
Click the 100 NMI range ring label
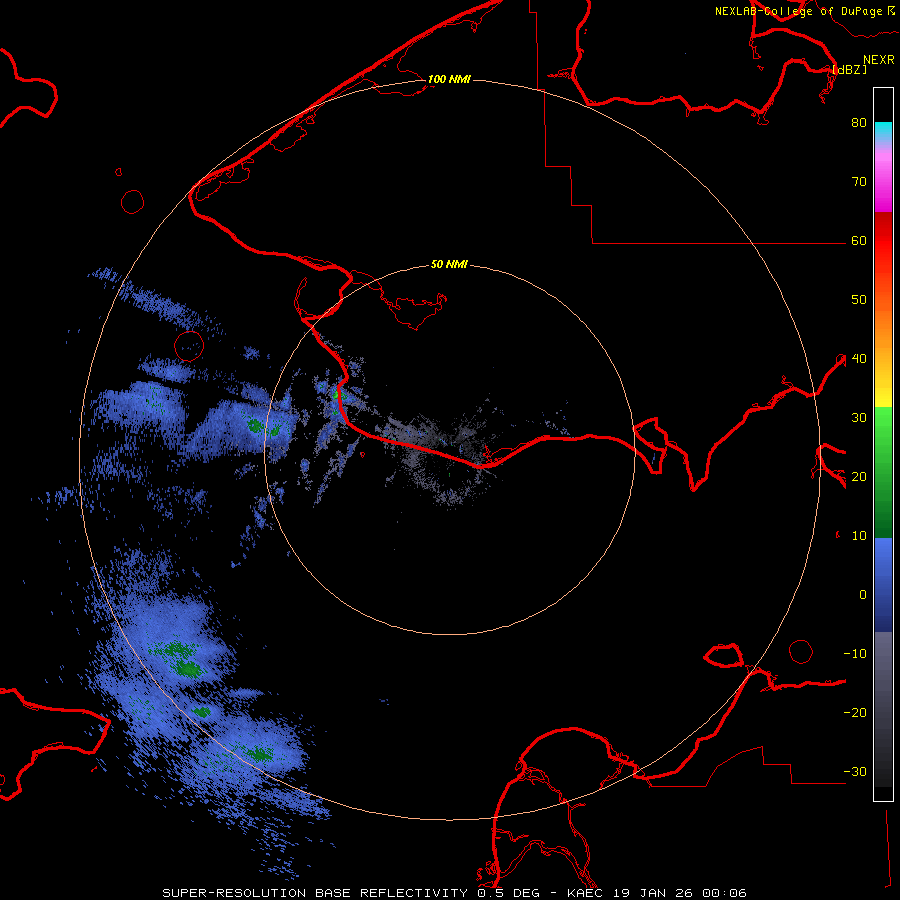pos(449,79)
